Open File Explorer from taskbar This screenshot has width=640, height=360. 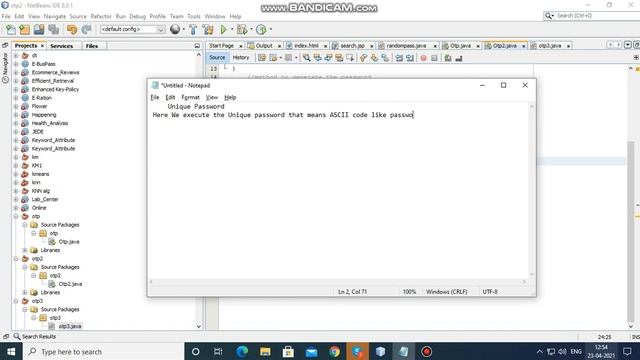click(x=265, y=351)
